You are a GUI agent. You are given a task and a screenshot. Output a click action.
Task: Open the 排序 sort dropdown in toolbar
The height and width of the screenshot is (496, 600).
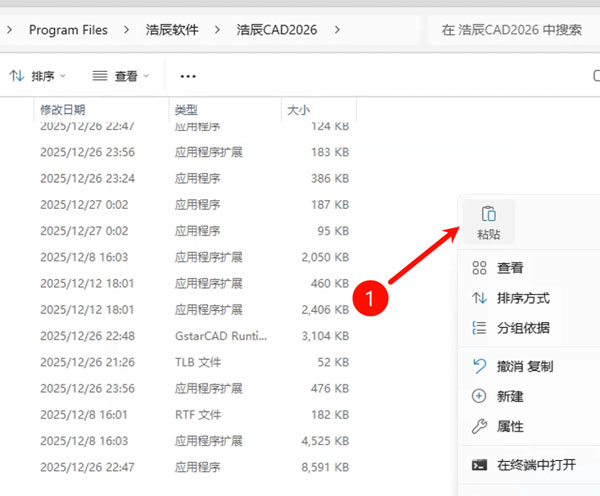pyautogui.click(x=38, y=76)
